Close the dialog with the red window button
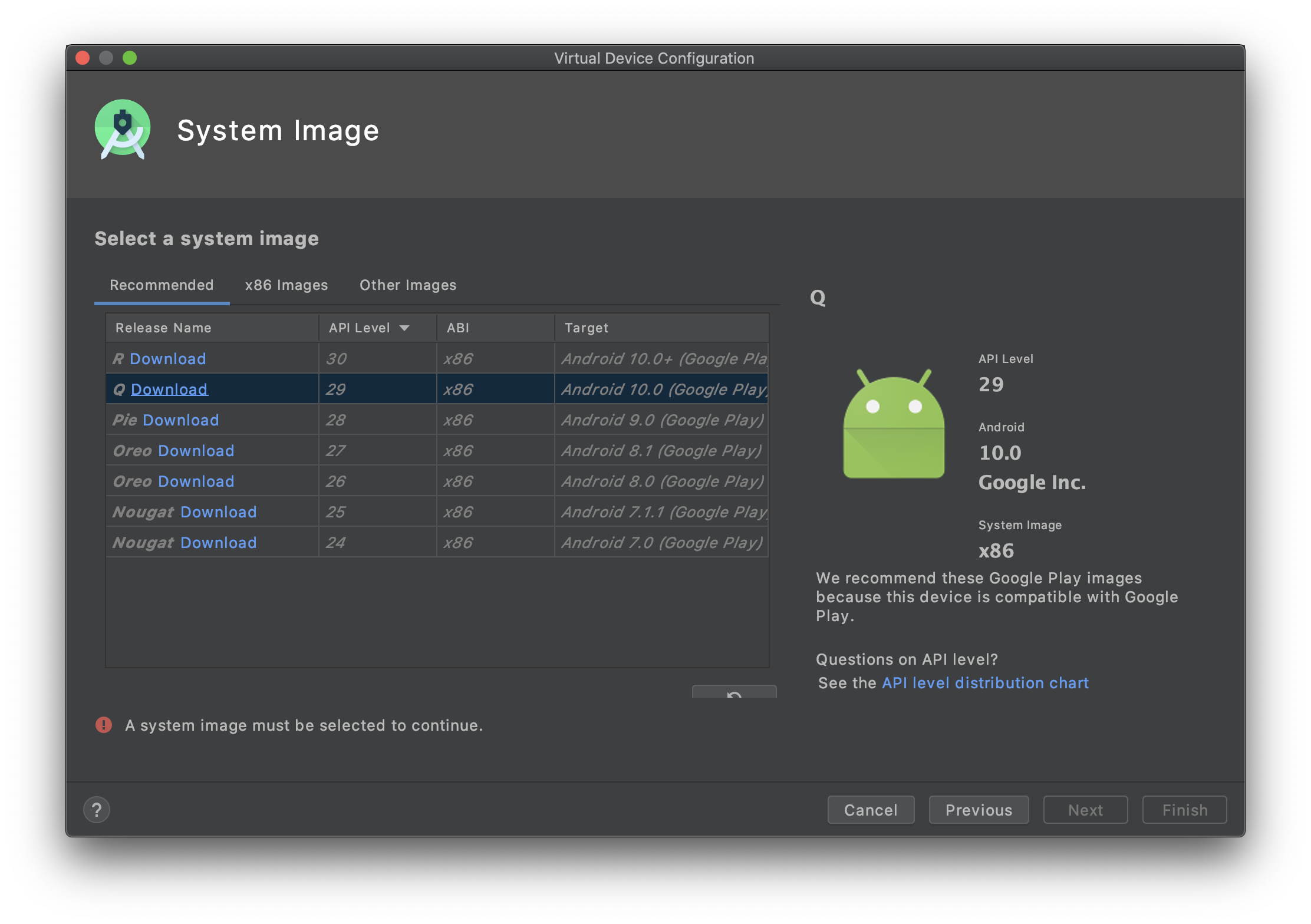Screen dimensions: 1311x924 [83, 58]
